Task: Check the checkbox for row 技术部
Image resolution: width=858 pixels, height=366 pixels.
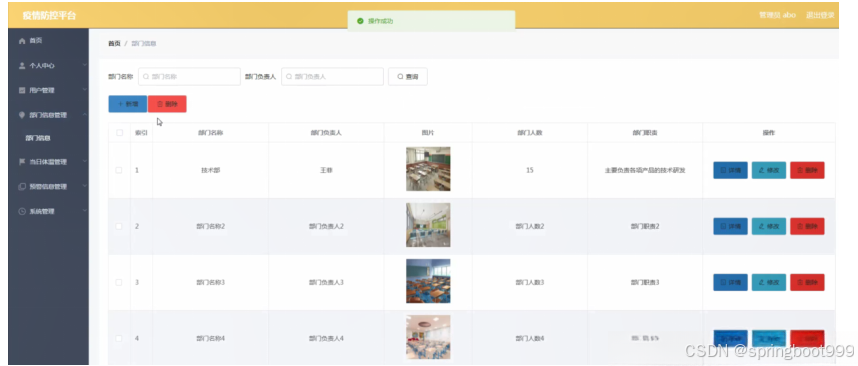Action: [x=119, y=170]
